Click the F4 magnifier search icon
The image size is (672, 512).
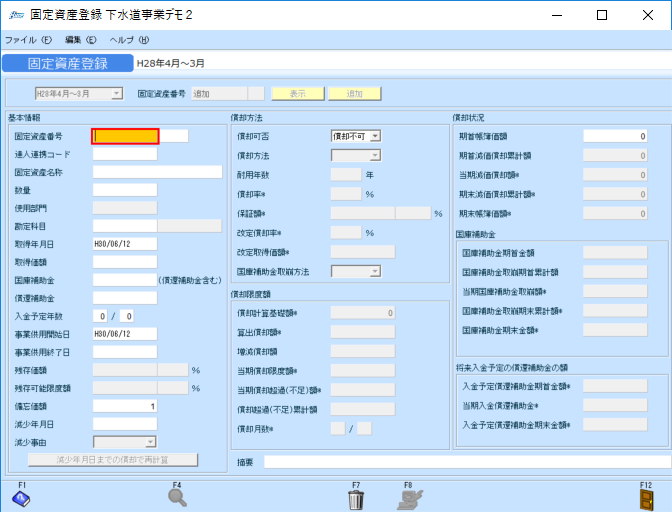pyautogui.click(x=177, y=498)
